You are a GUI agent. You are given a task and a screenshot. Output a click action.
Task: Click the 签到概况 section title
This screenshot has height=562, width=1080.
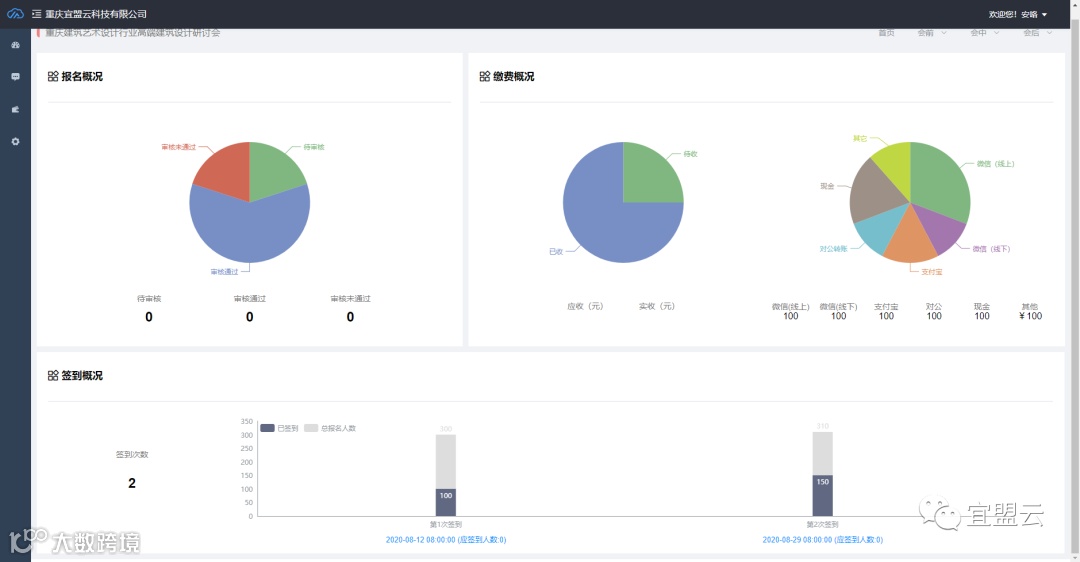(x=82, y=375)
